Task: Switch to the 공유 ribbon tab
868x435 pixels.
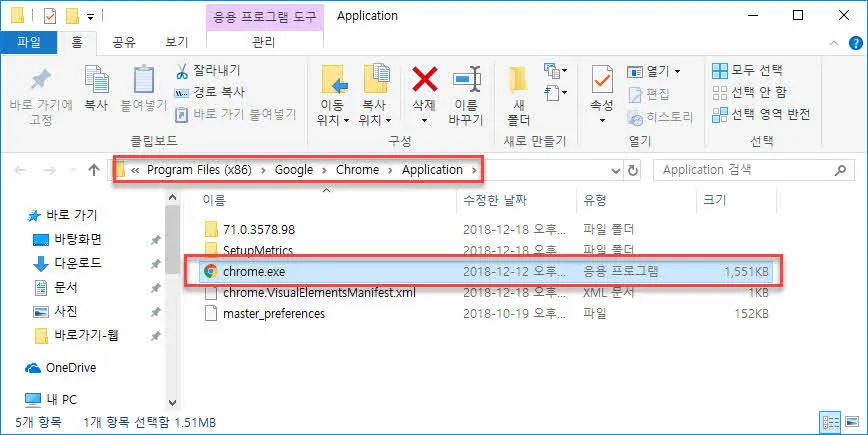Action: [x=125, y=42]
